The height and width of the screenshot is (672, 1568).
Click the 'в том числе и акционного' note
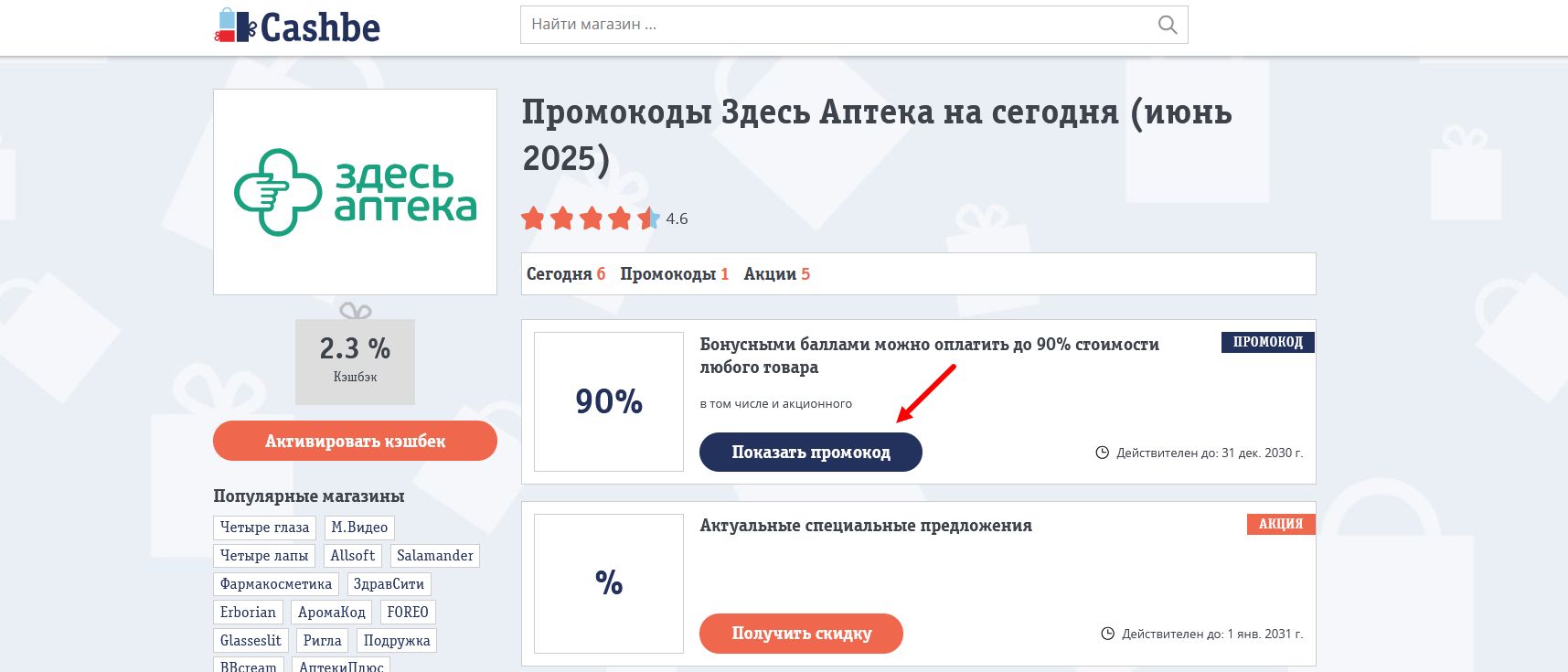pos(776,403)
